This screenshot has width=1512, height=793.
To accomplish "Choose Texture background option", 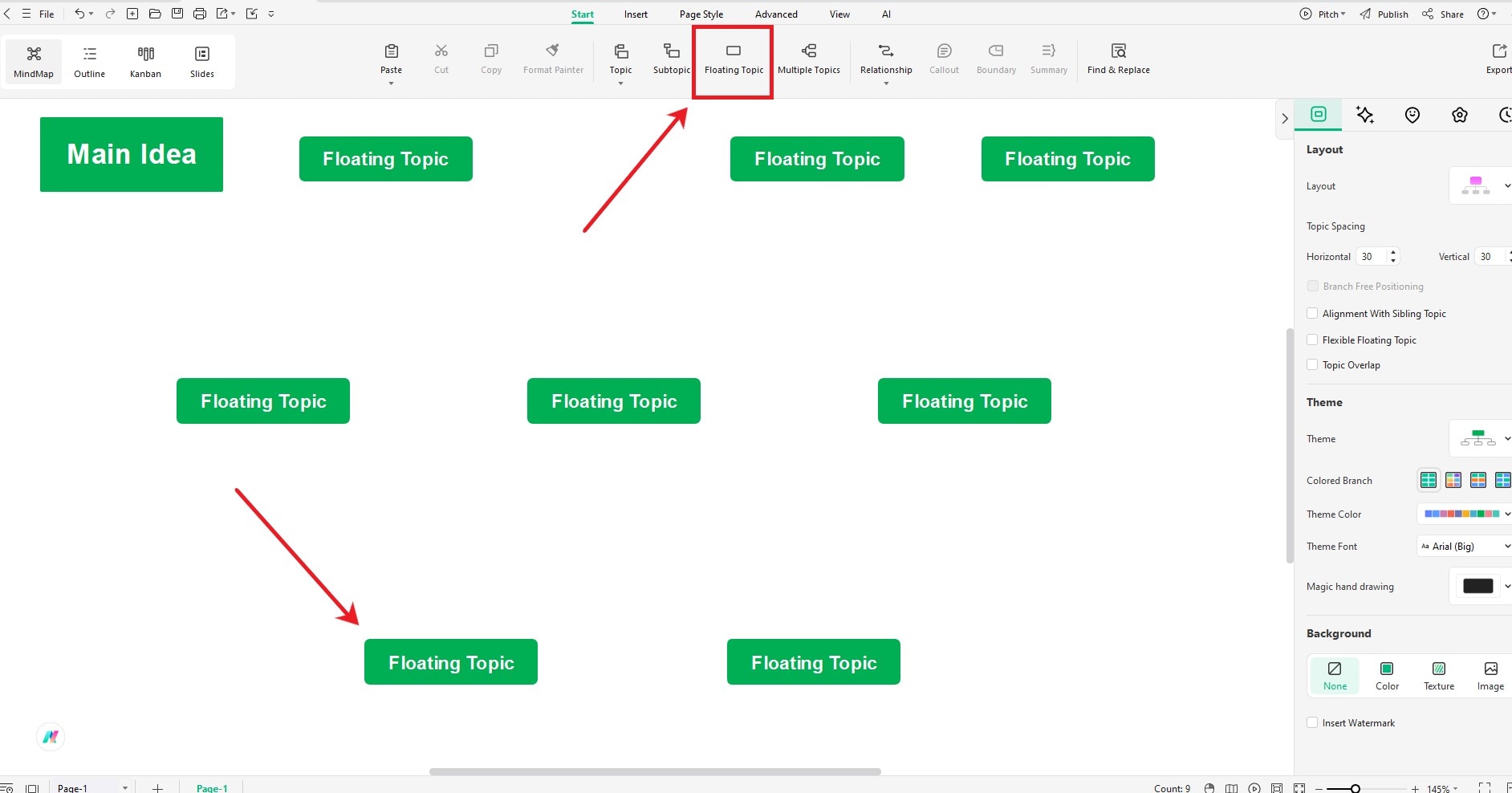I will pyautogui.click(x=1439, y=676).
